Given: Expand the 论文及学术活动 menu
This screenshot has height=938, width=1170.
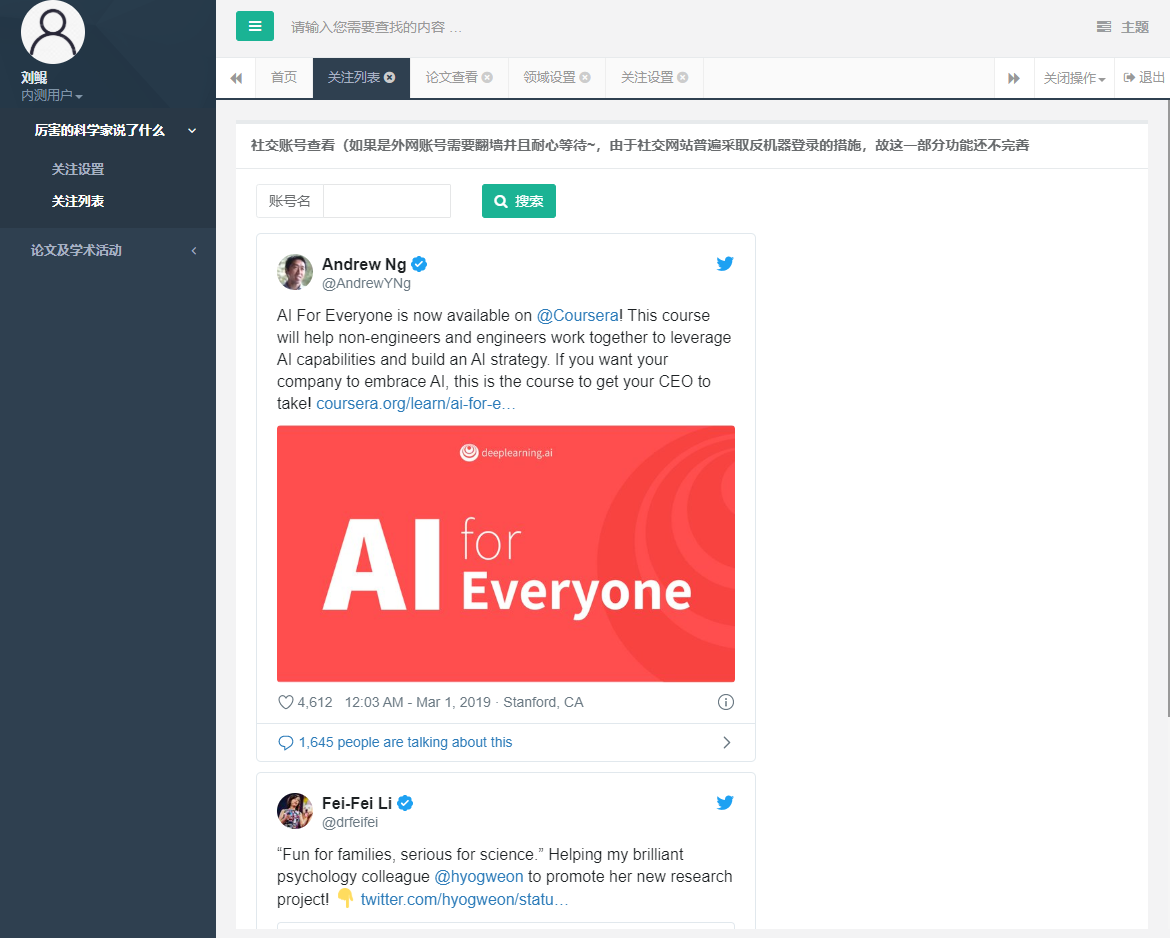Looking at the screenshot, I should point(107,251).
